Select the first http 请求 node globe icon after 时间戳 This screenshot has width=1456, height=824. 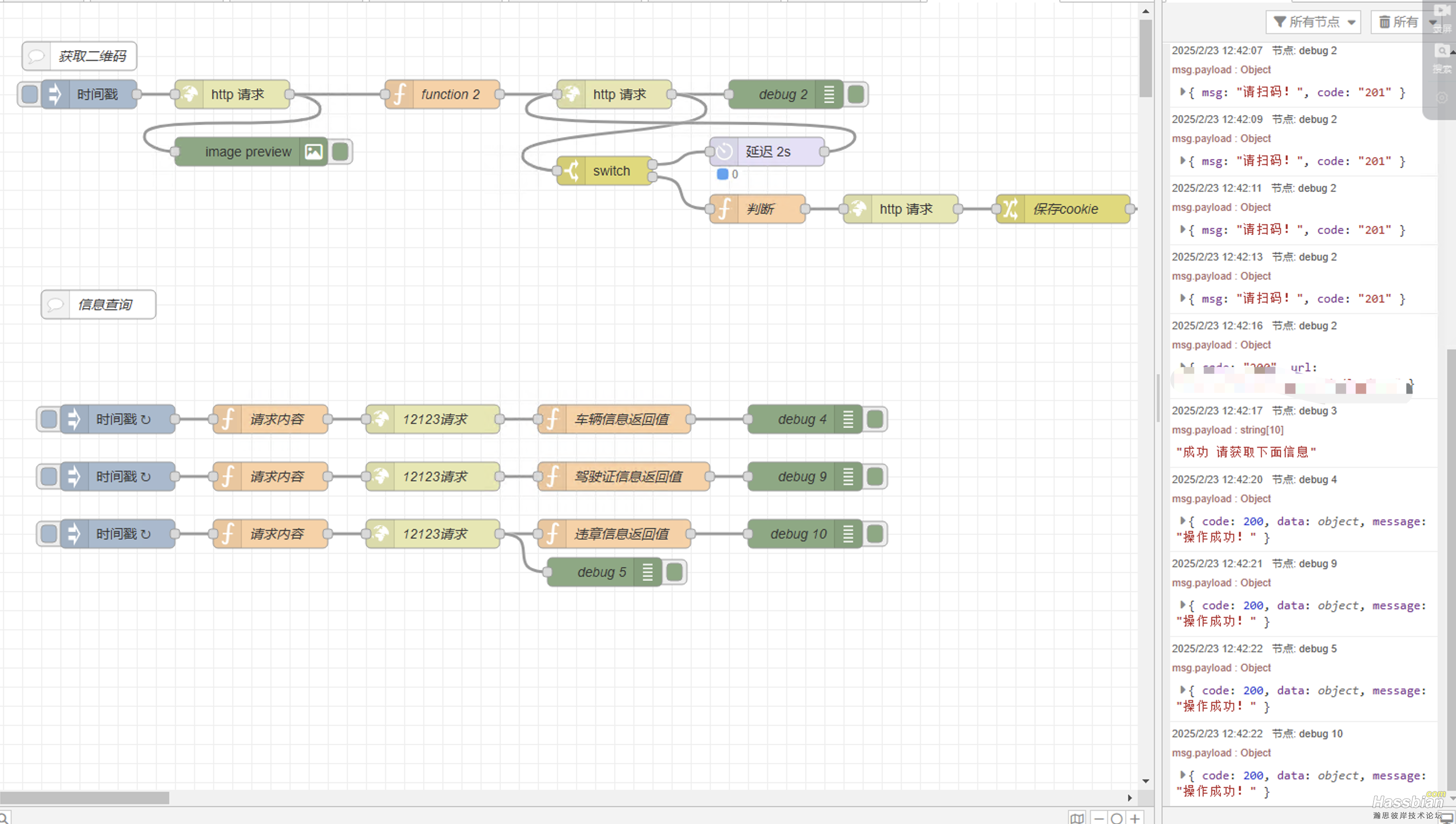[x=189, y=94]
